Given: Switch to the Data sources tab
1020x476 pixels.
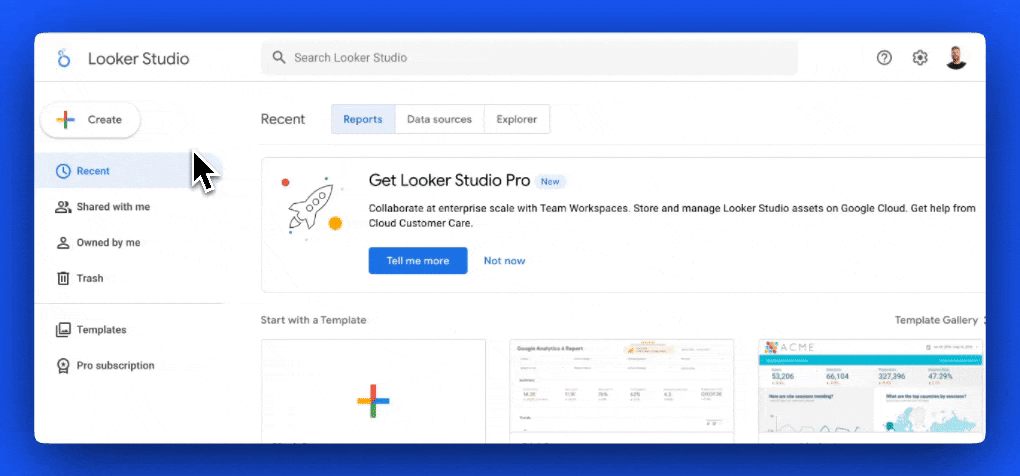Looking at the screenshot, I should click(439, 120).
